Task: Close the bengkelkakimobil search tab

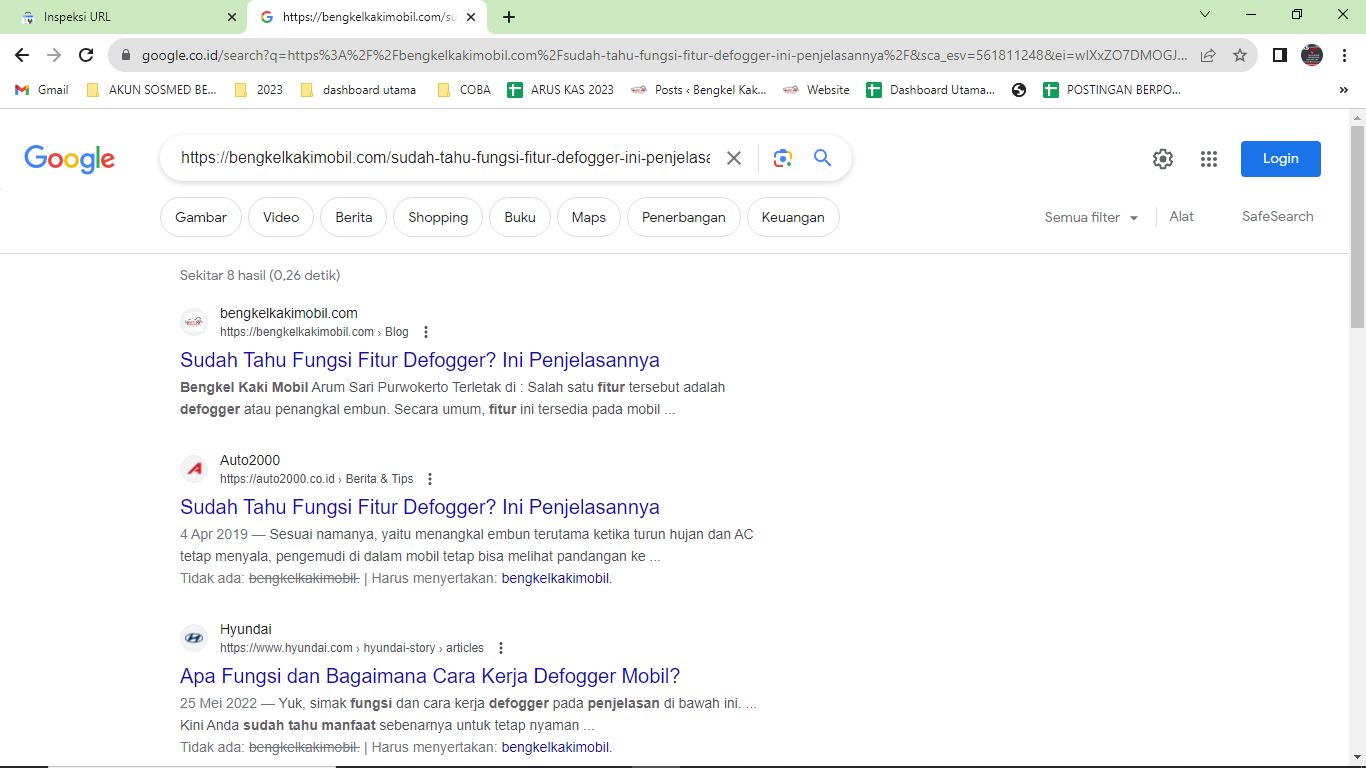Action: click(x=471, y=17)
